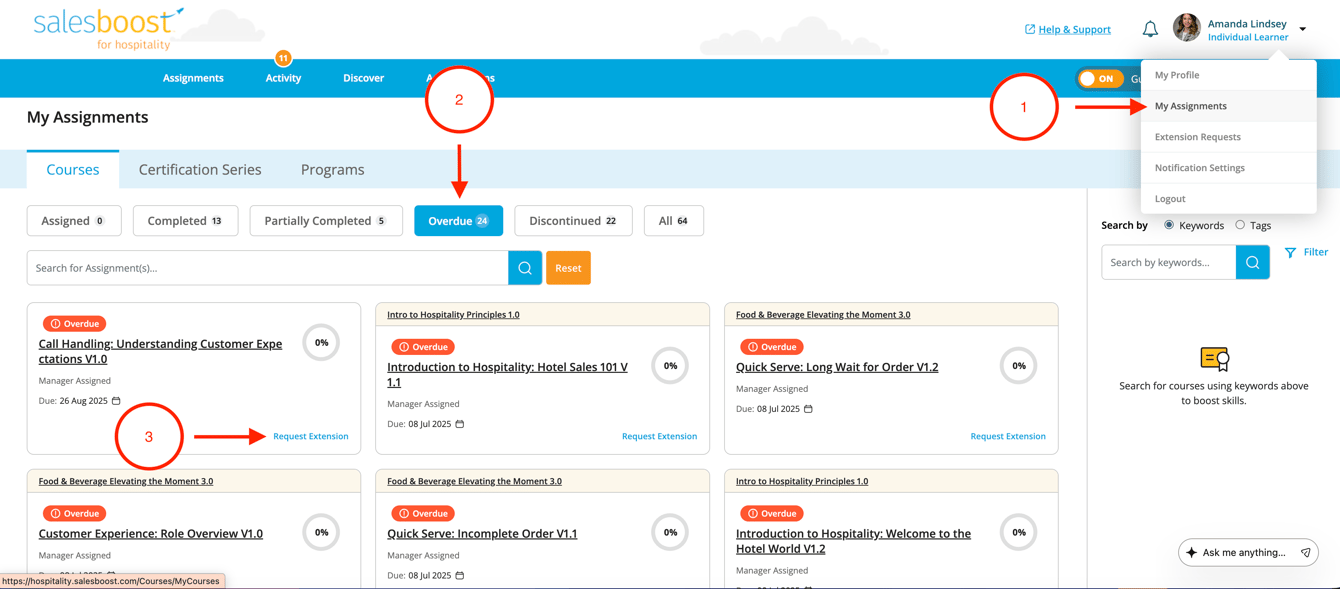Select the Tags radio button

pyautogui.click(x=1240, y=225)
